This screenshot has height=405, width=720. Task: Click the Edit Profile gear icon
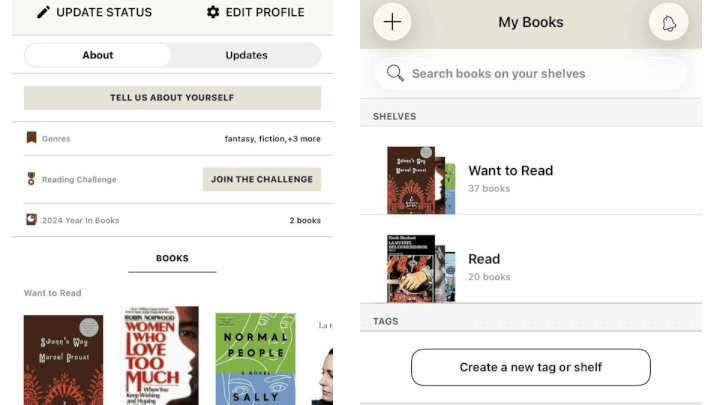pos(213,12)
